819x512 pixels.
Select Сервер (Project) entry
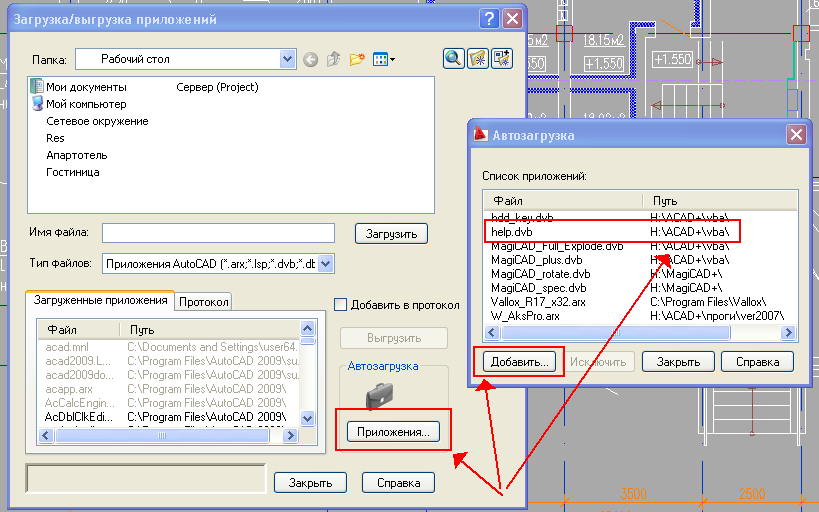pos(217,87)
